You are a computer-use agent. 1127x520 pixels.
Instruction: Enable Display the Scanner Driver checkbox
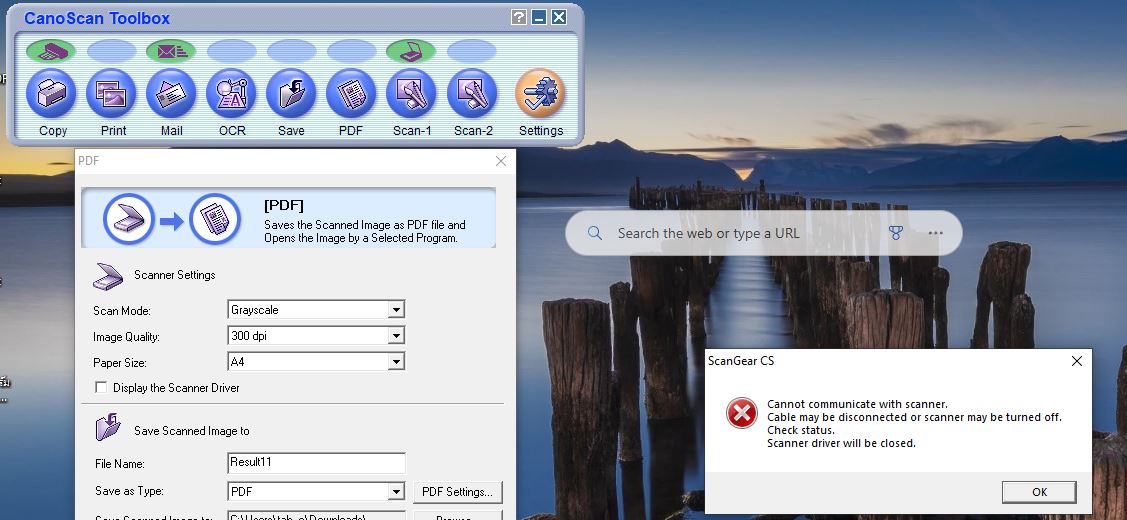(101, 388)
